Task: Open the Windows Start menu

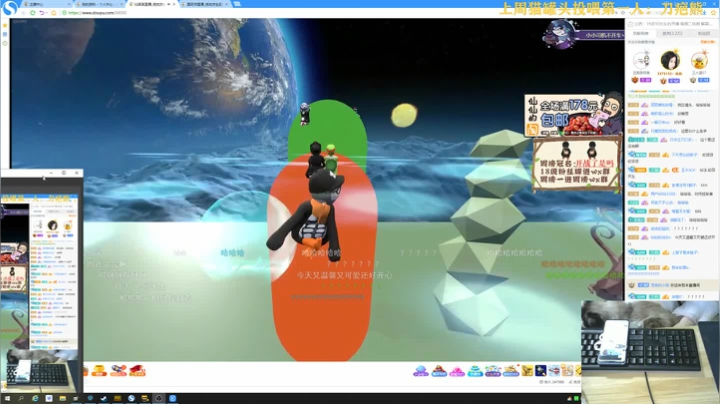Action: pyautogui.click(x=7, y=398)
